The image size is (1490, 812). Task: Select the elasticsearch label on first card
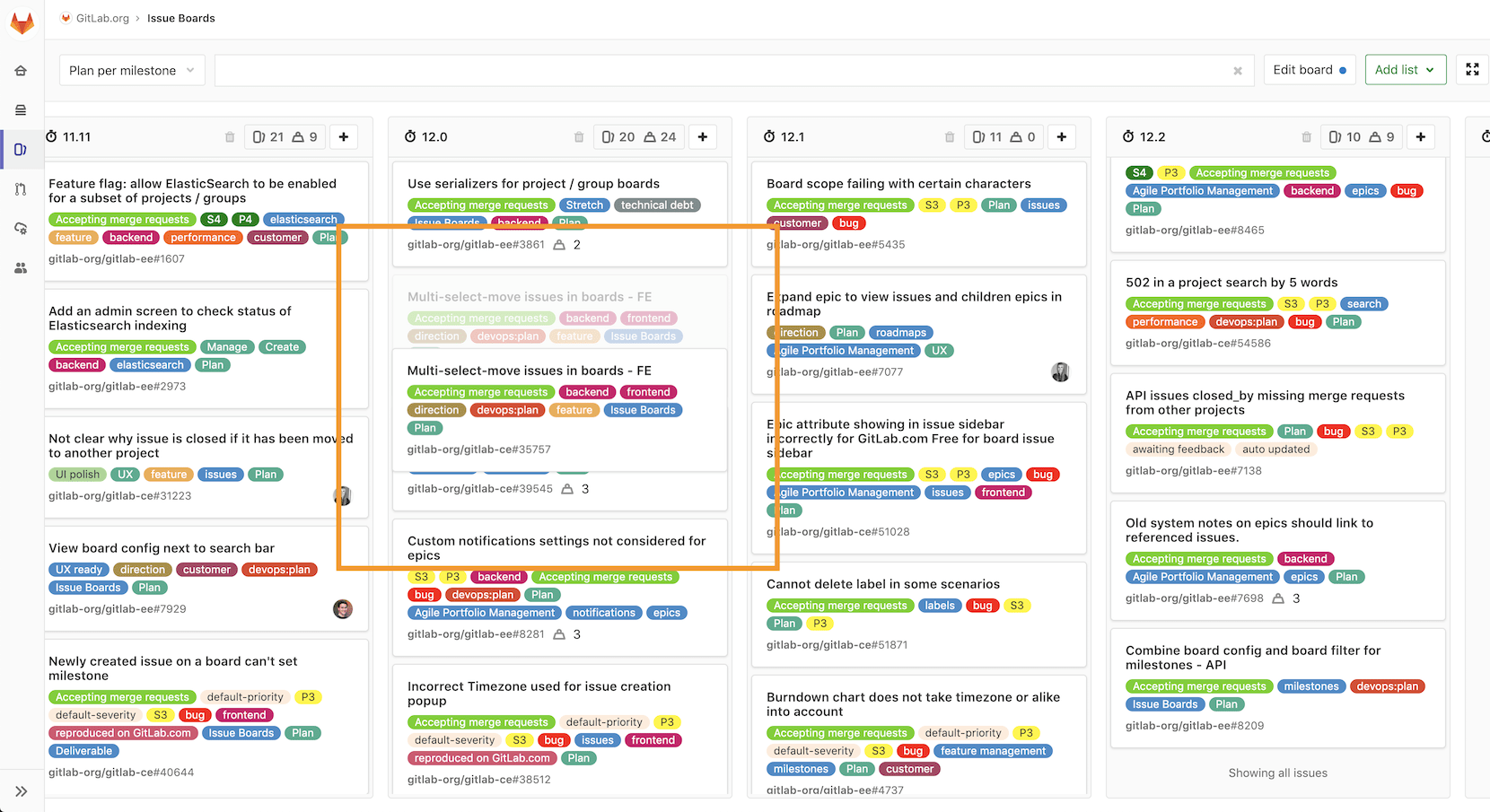(303, 220)
